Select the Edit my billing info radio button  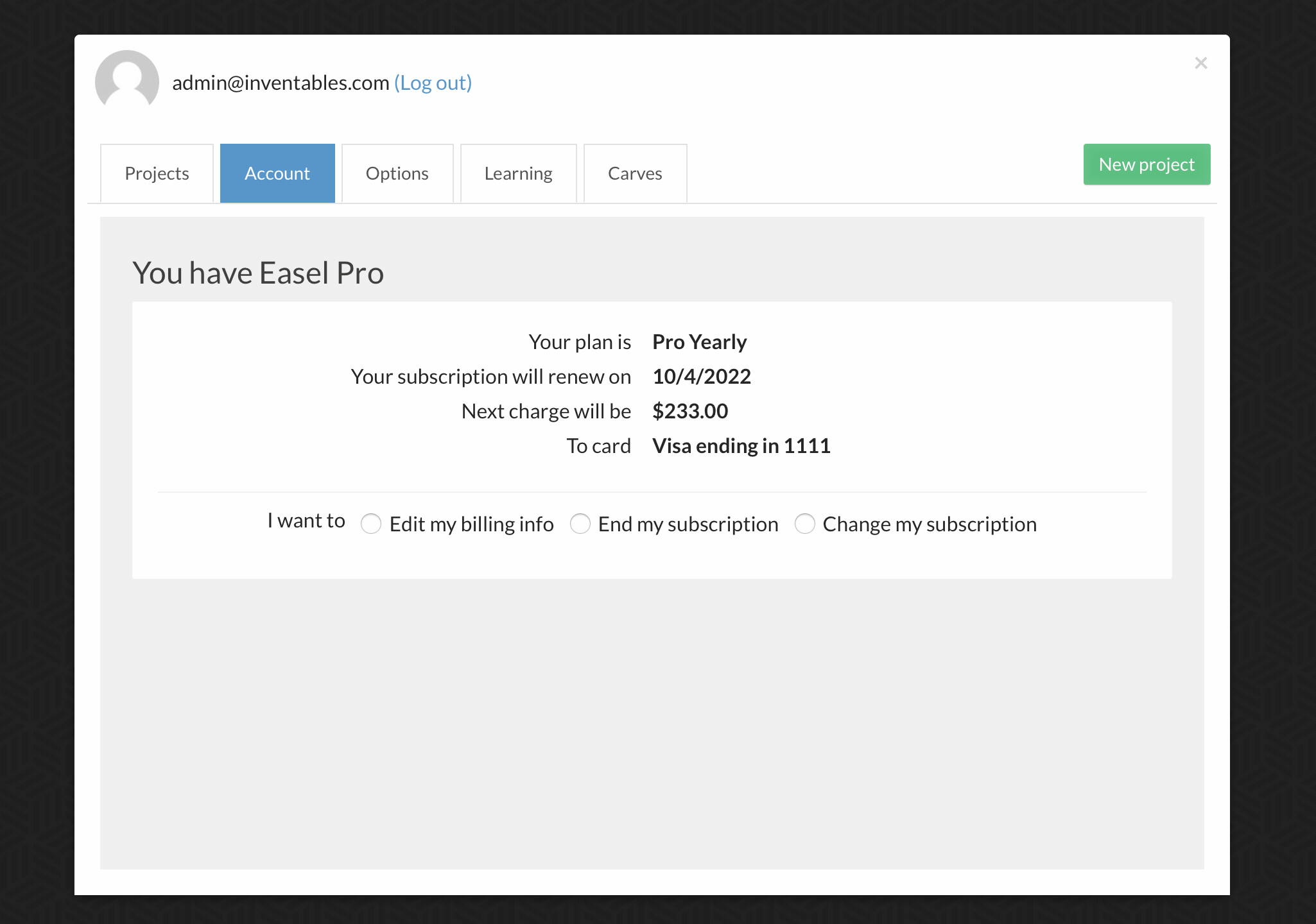[371, 524]
